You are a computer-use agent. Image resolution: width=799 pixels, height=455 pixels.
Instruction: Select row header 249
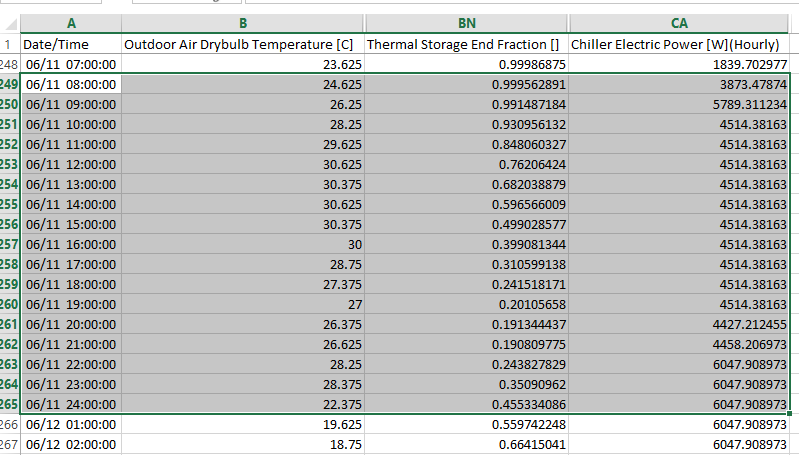10,85
